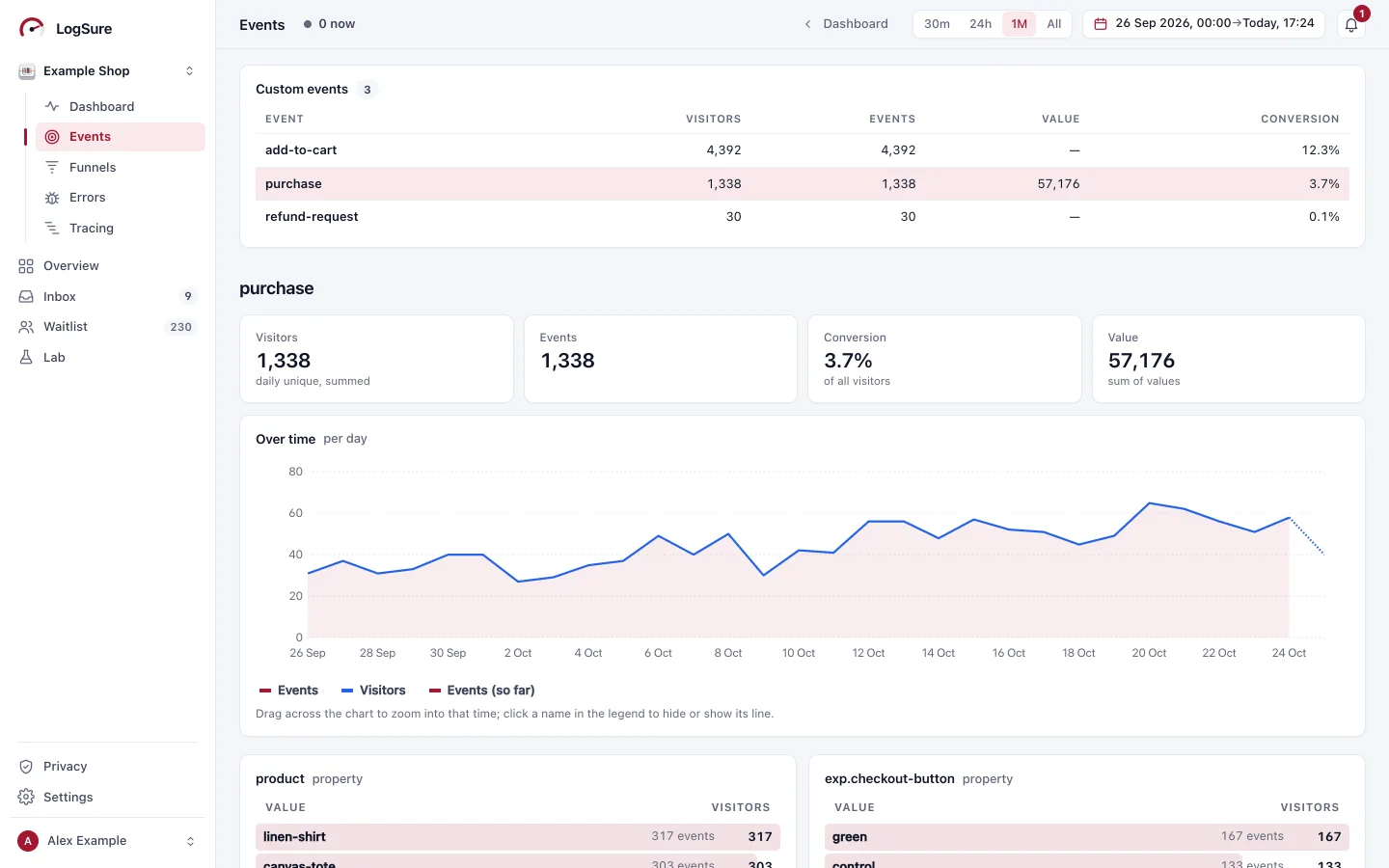Click the Privacy shield icon

[x=26, y=767]
